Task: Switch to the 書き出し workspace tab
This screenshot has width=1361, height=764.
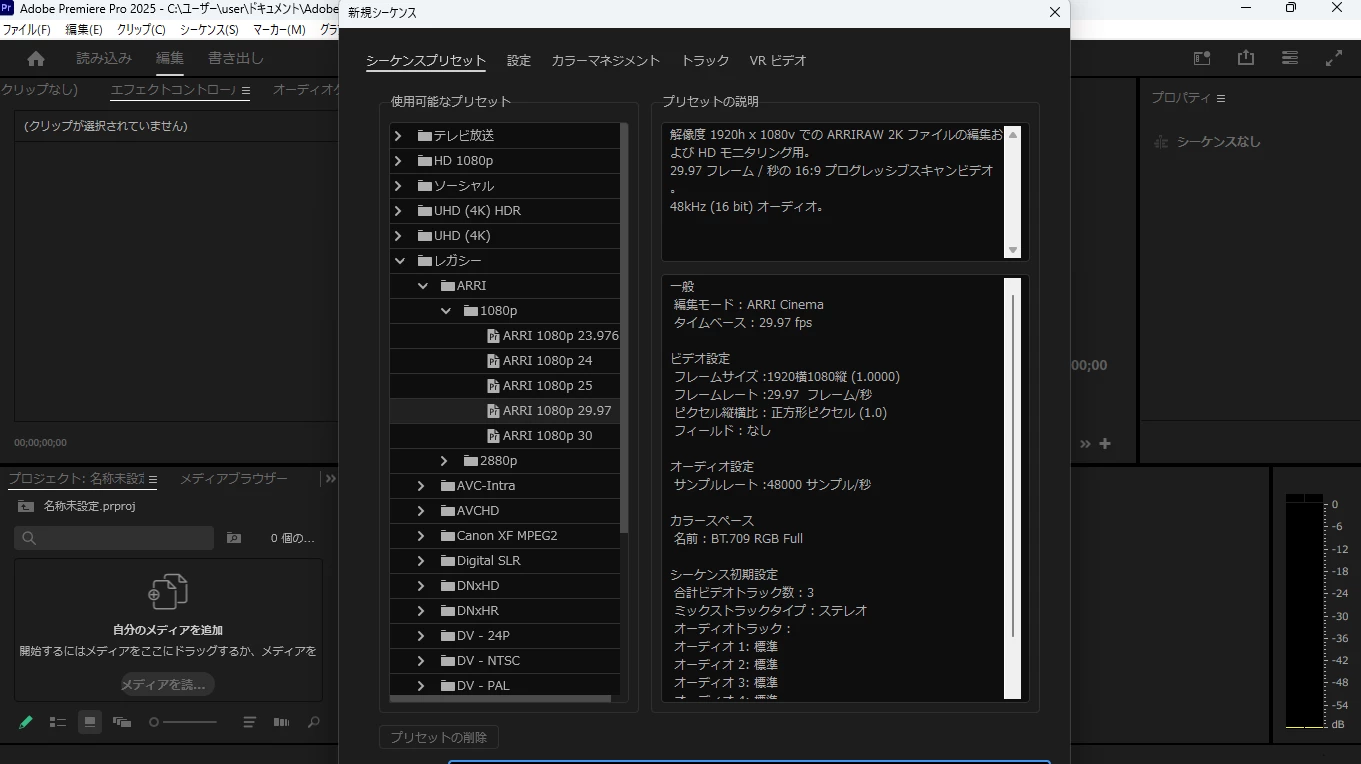Action: [236, 58]
